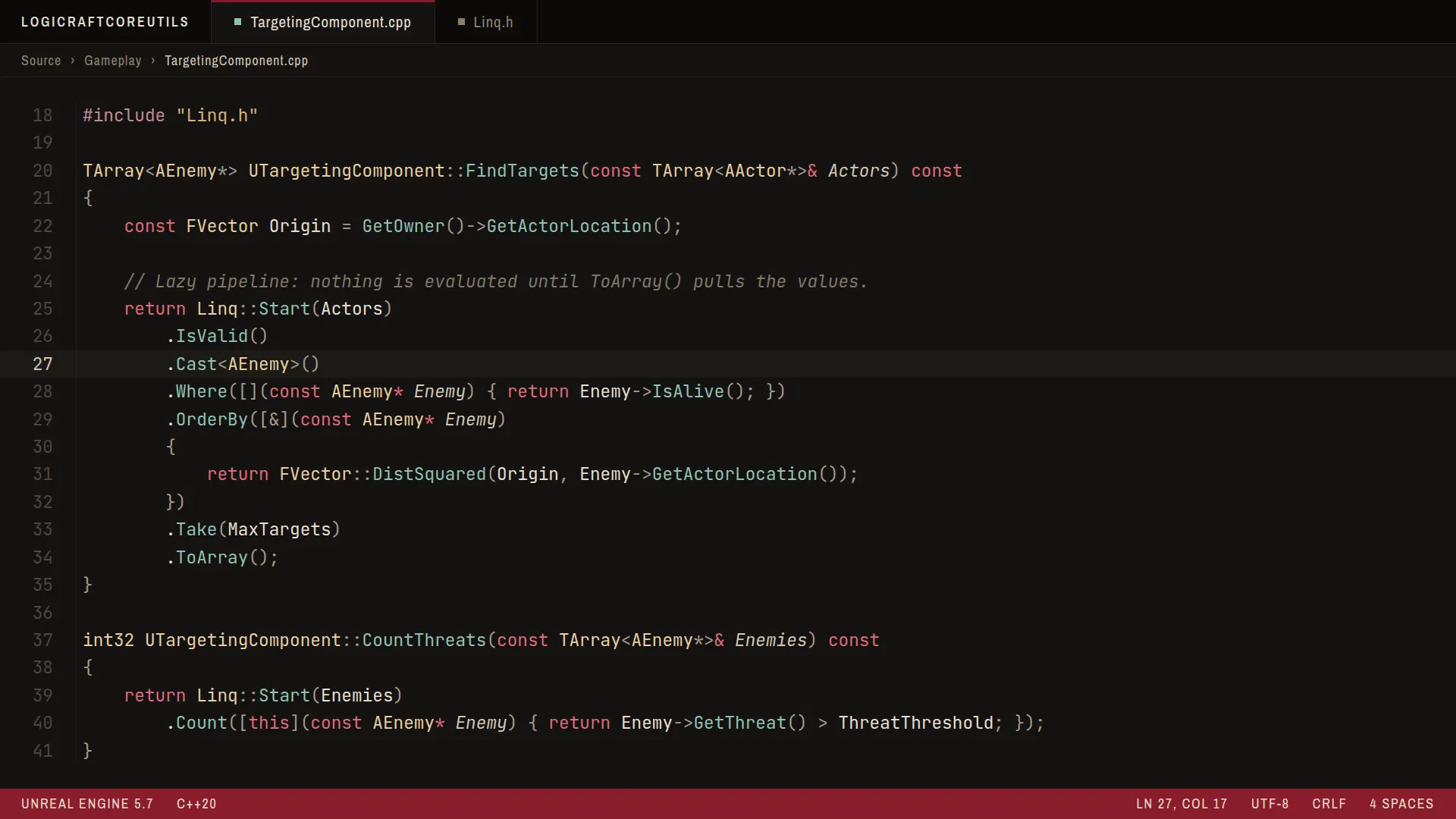Change the CRLF line ending setting
1456x819 pixels.
click(1329, 804)
